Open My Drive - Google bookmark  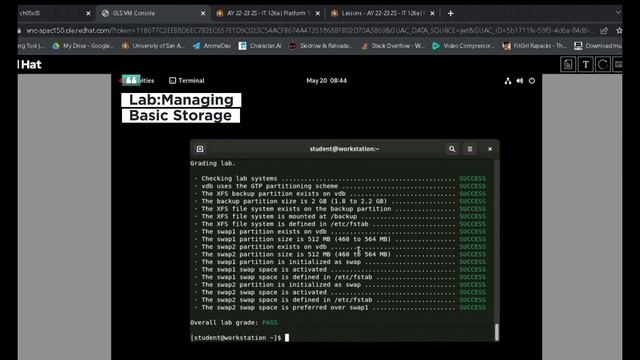[83, 46]
